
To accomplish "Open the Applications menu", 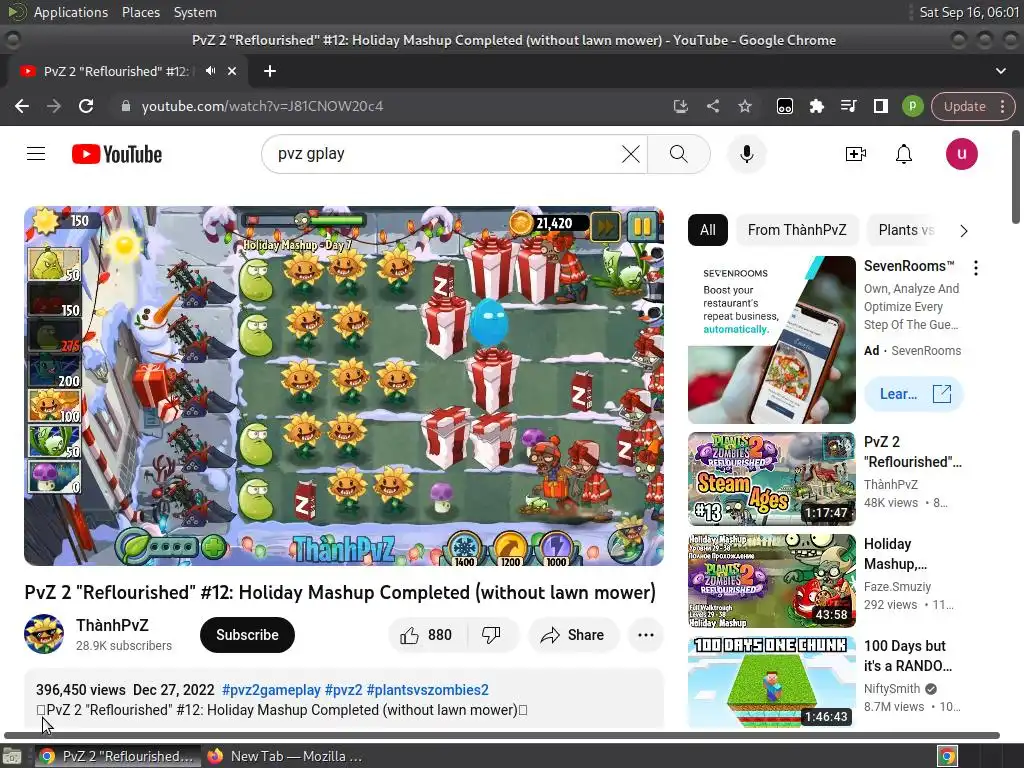I will click(71, 12).
